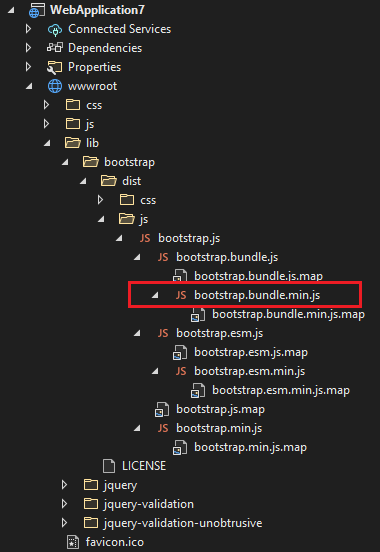Screen dimensions: 380x552
Task: Select the bootstrap folder label
Action: (x=129, y=162)
